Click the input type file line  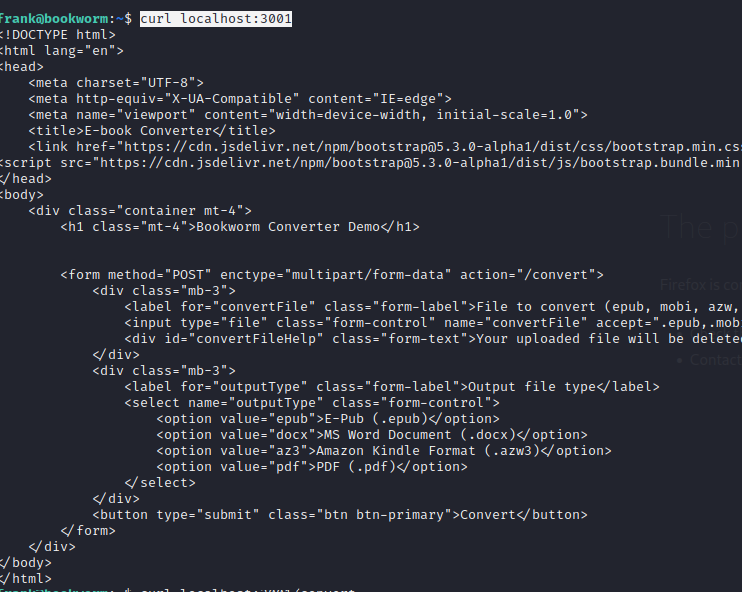433,323
